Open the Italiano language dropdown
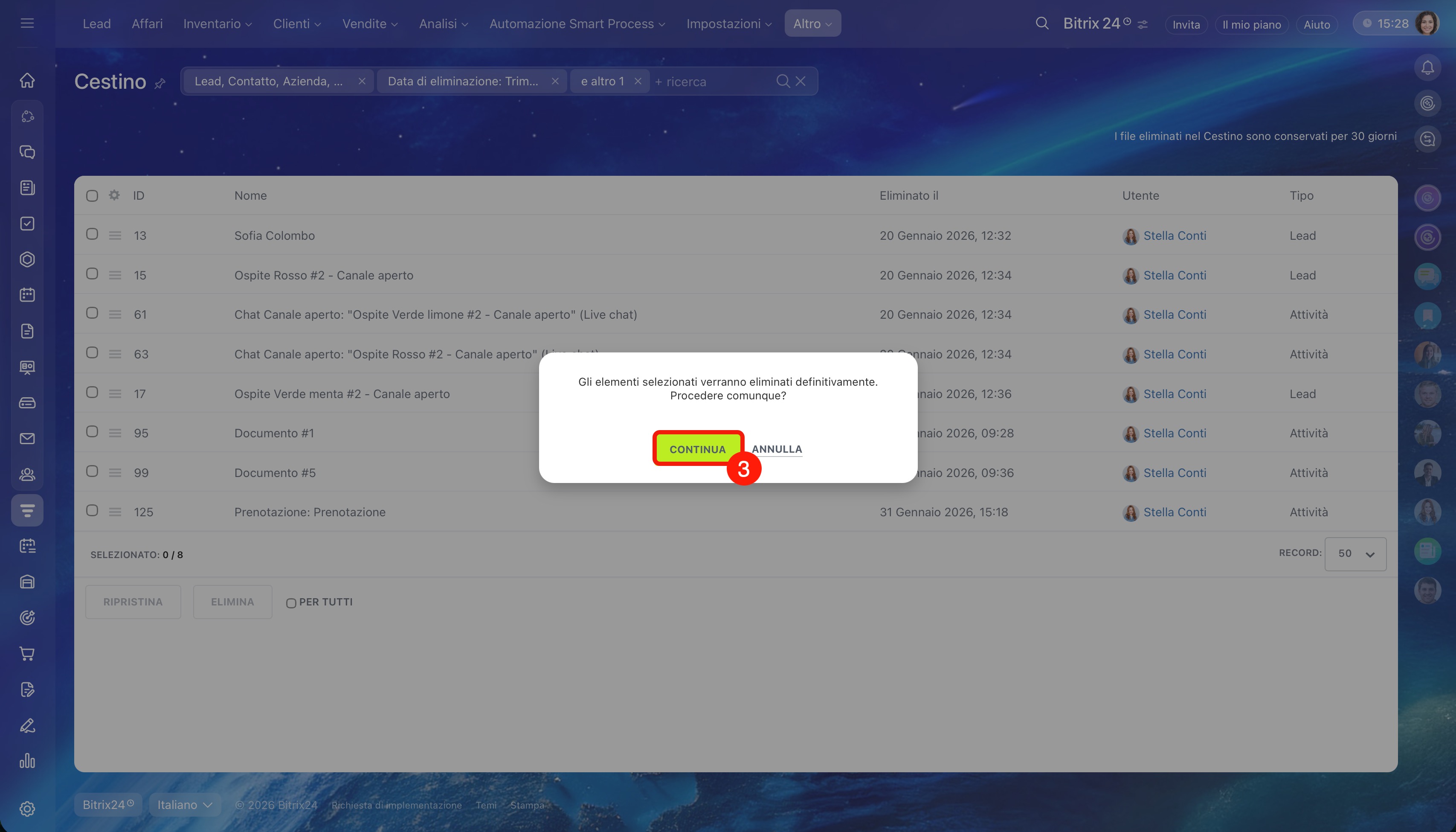This screenshot has width=1456, height=832. click(185, 805)
